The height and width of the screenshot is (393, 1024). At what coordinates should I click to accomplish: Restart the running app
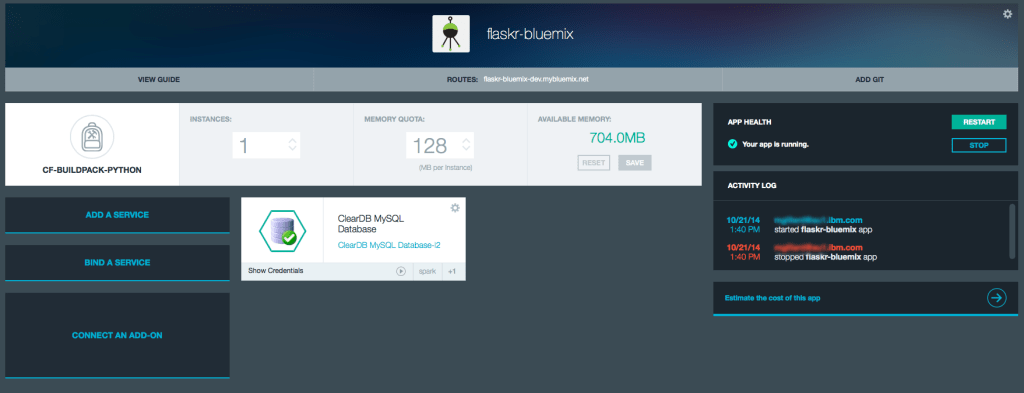point(979,122)
